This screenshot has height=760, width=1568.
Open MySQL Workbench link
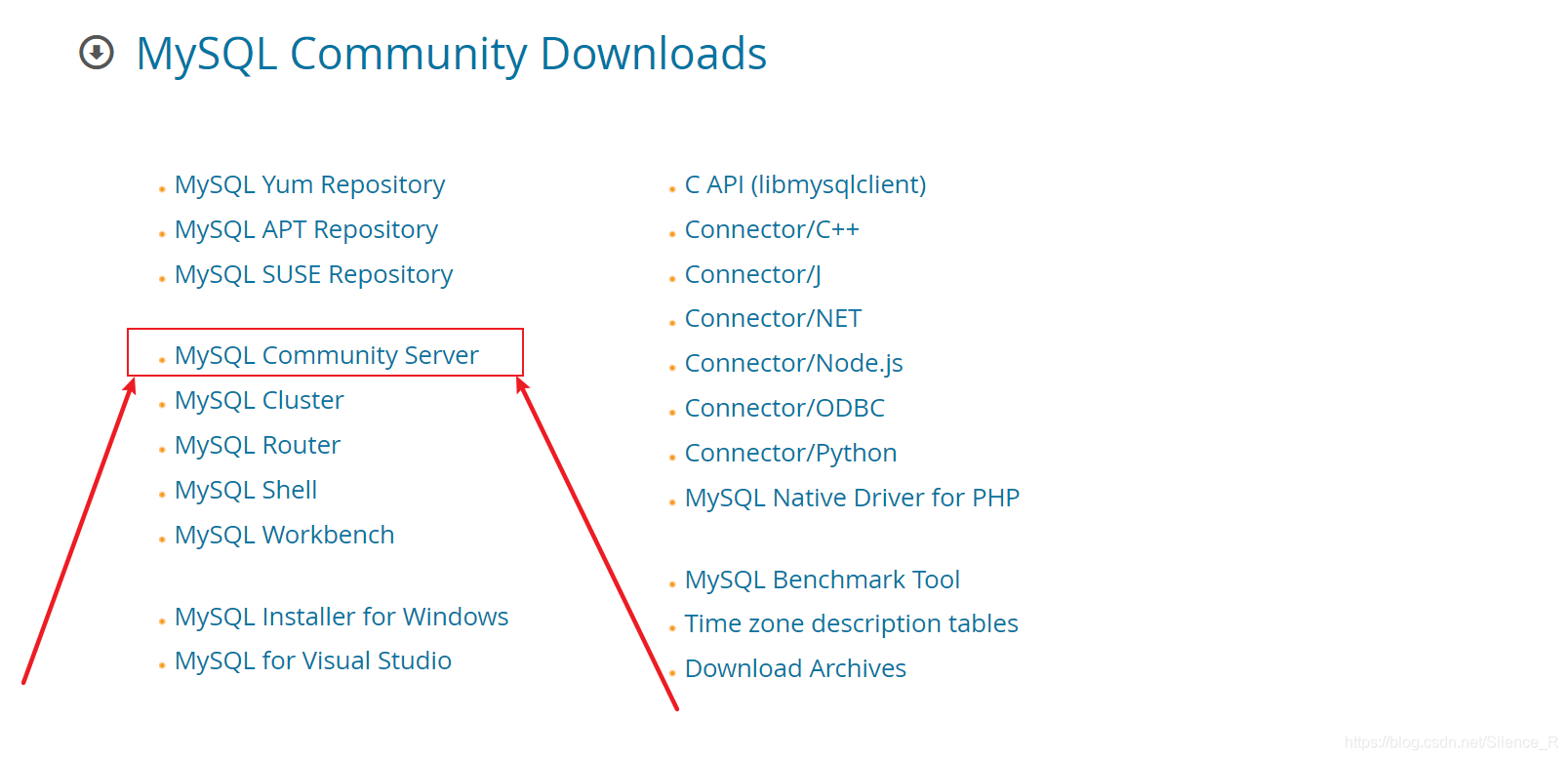[285, 536]
